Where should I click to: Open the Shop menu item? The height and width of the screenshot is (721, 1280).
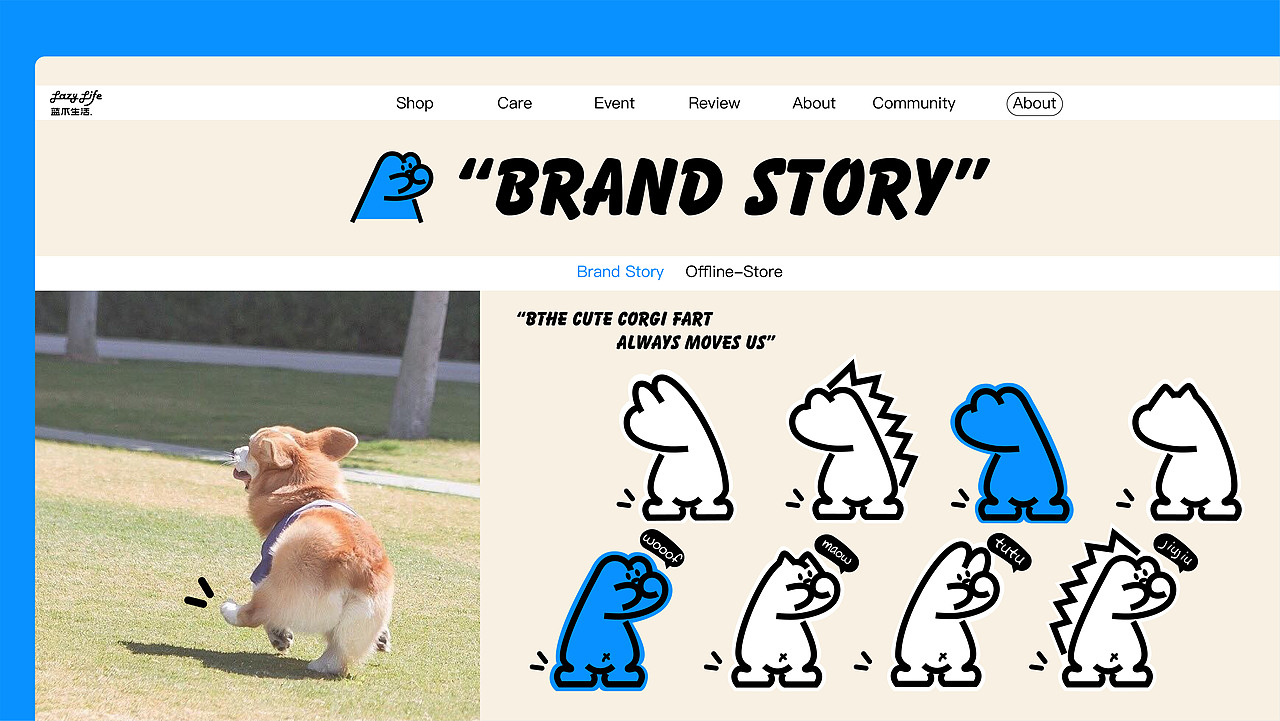pos(414,103)
